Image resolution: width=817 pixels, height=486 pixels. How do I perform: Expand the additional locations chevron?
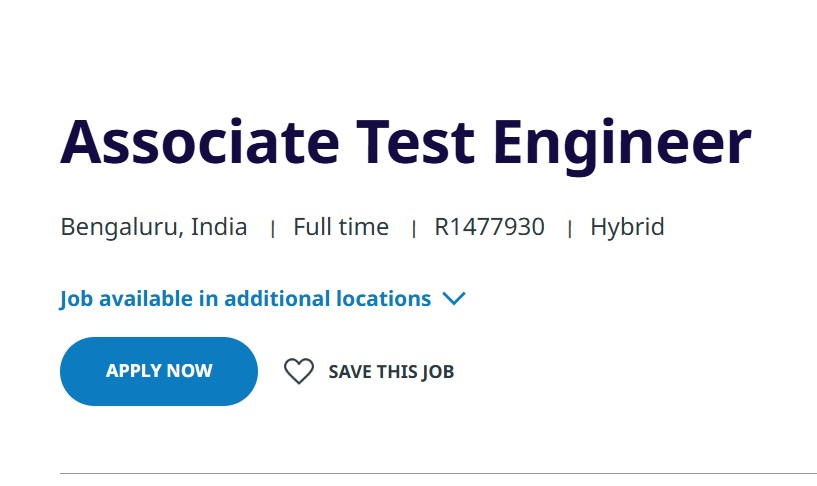tap(454, 299)
